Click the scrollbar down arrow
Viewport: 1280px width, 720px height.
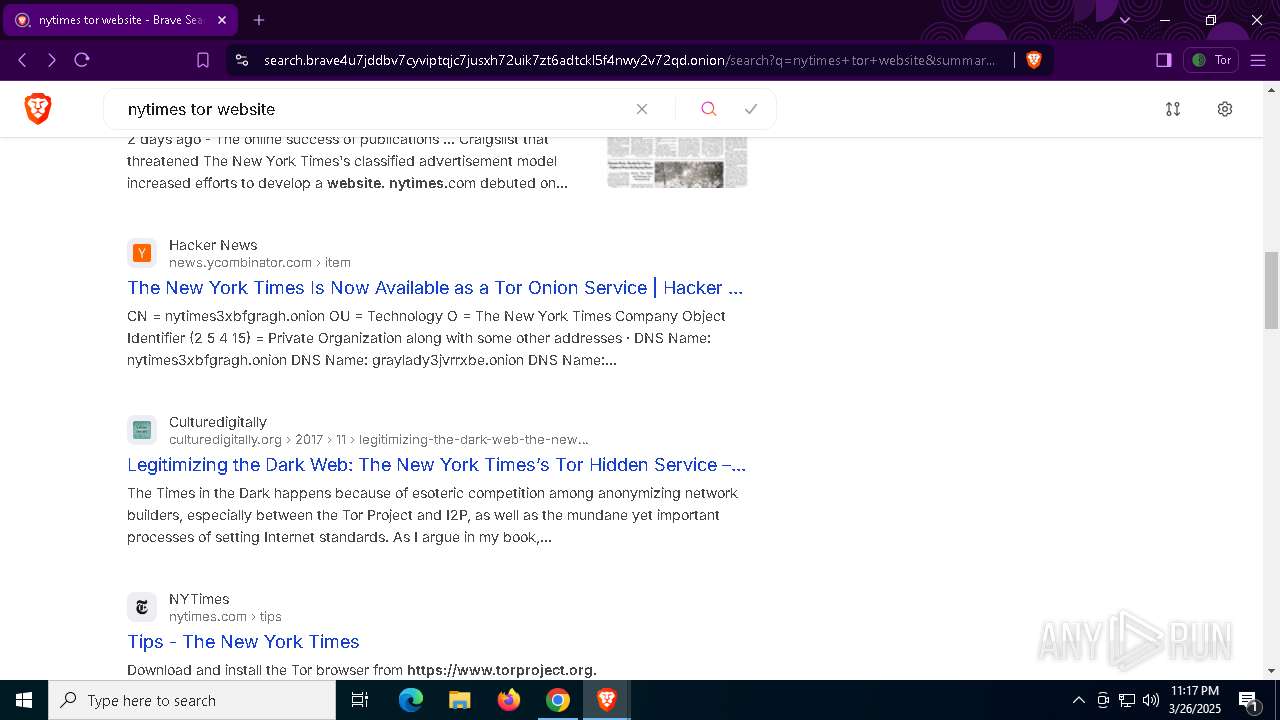1271,671
